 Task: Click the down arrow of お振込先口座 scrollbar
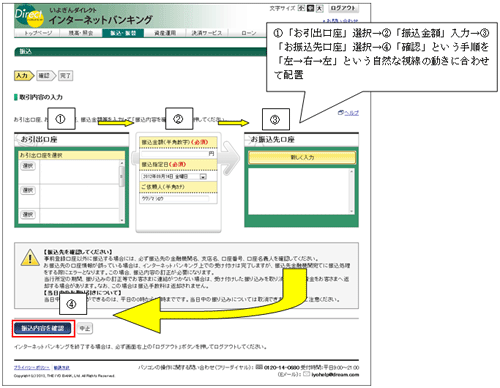(351, 211)
